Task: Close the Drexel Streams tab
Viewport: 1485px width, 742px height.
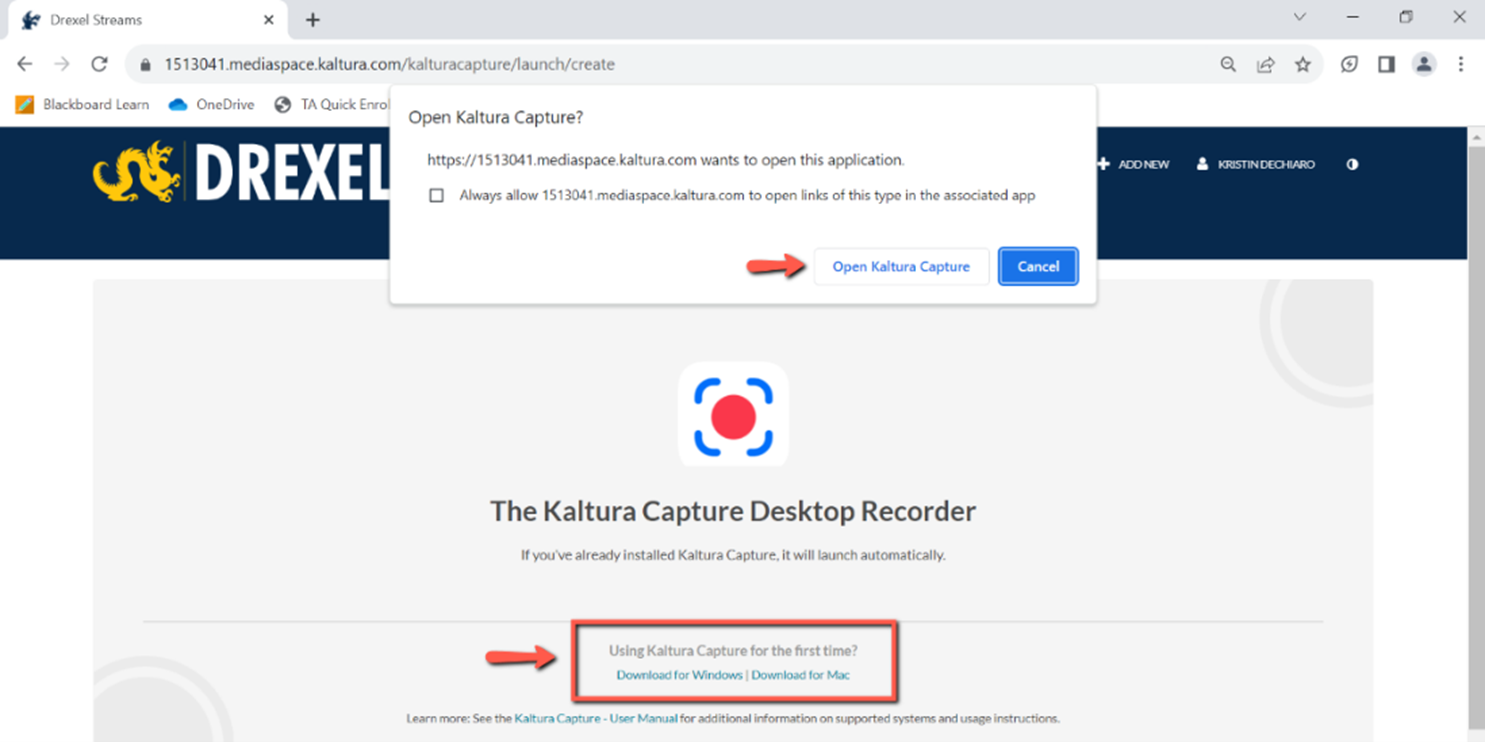Action: [269, 20]
